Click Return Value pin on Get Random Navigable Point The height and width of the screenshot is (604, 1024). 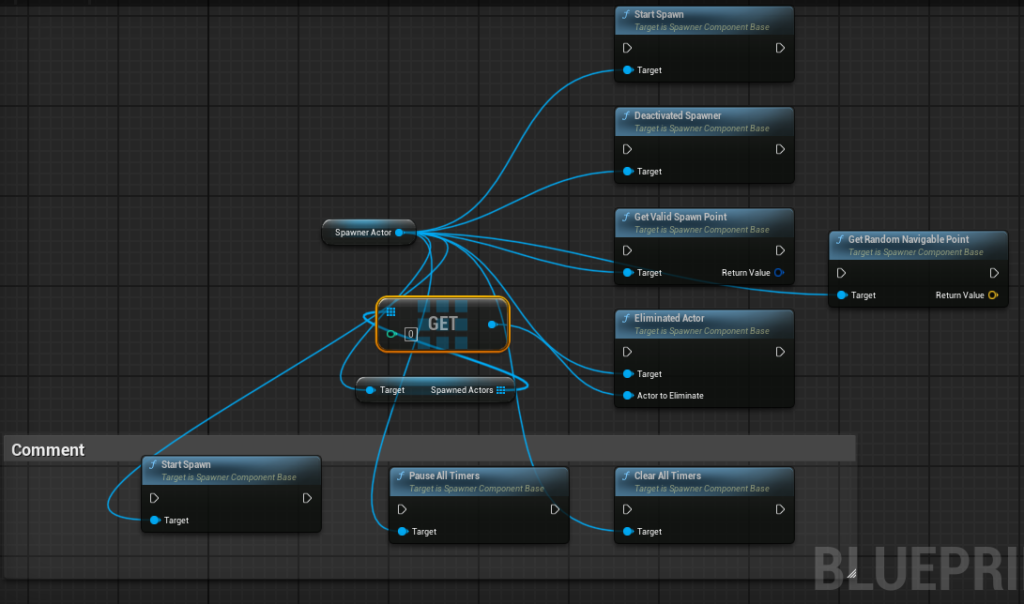point(992,295)
